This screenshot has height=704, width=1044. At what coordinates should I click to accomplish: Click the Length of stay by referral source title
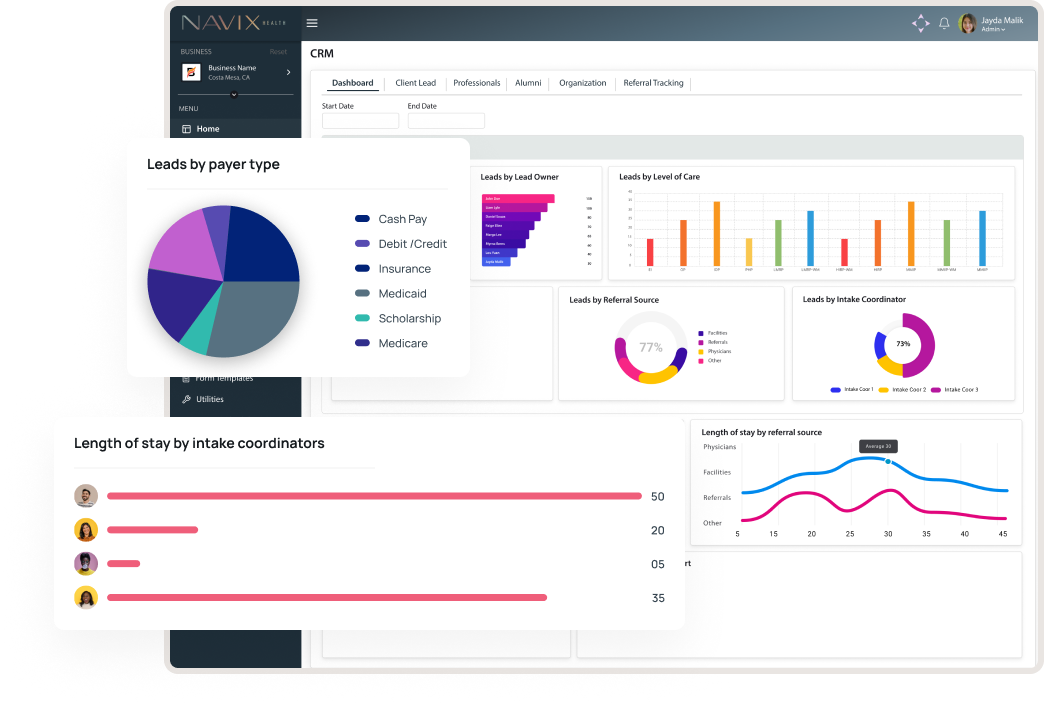click(x=761, y=432)
